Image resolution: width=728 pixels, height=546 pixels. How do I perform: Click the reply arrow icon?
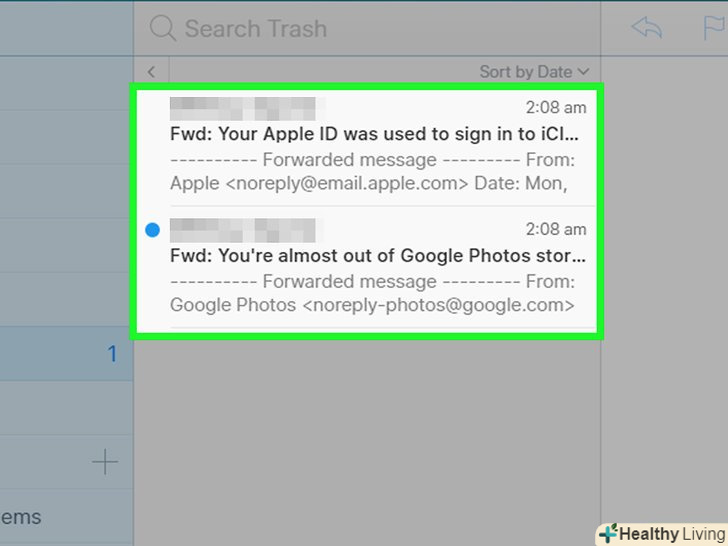(x=647, y=28)
